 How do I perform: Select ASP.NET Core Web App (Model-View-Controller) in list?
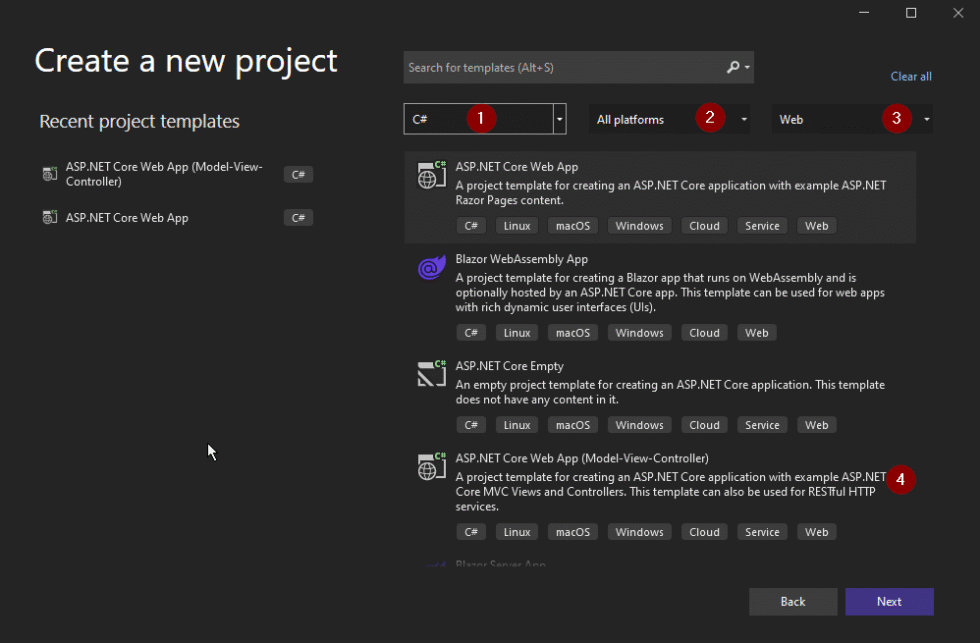coord(582,458)
